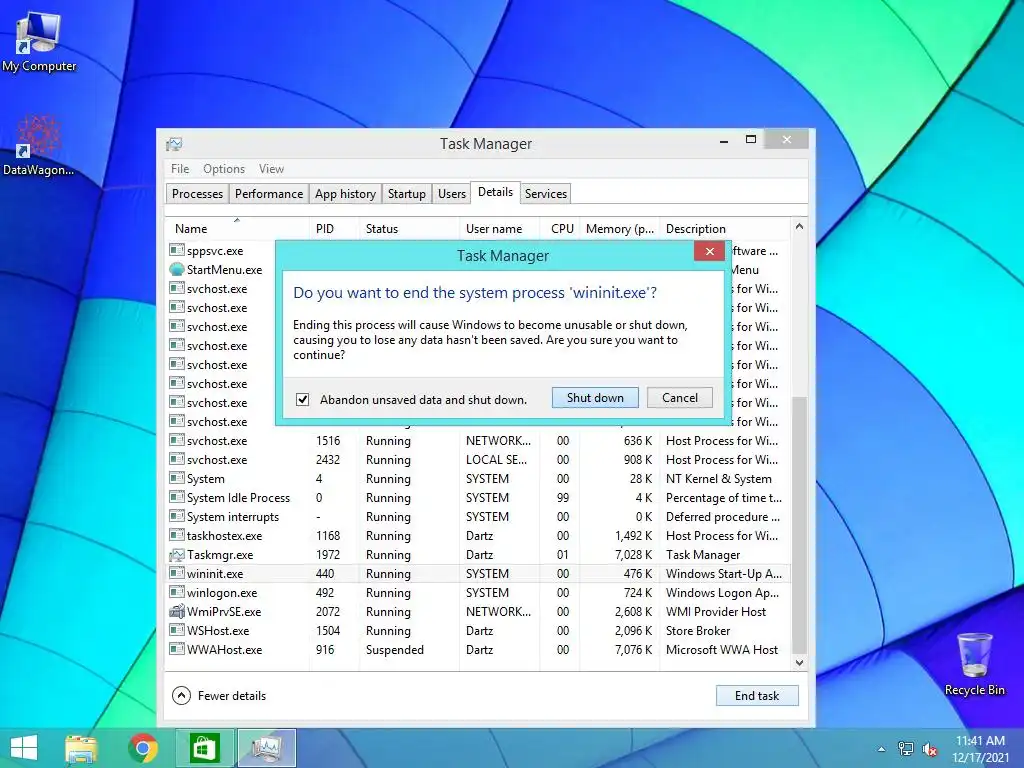Click the sppsvc.exe process icon
The width and height of the screenshot is (1024, 768).
click(x=176, y=250)
